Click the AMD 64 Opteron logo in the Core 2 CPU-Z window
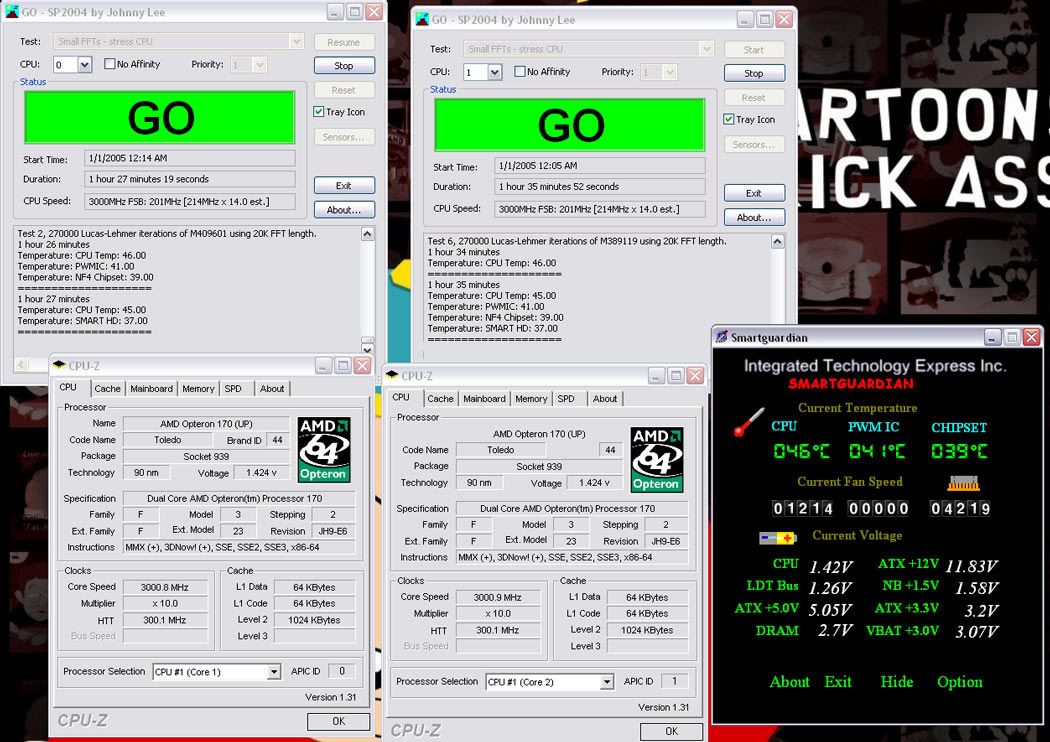The height and width of the screenshot is (742, 1050). [x=657, y=459]
